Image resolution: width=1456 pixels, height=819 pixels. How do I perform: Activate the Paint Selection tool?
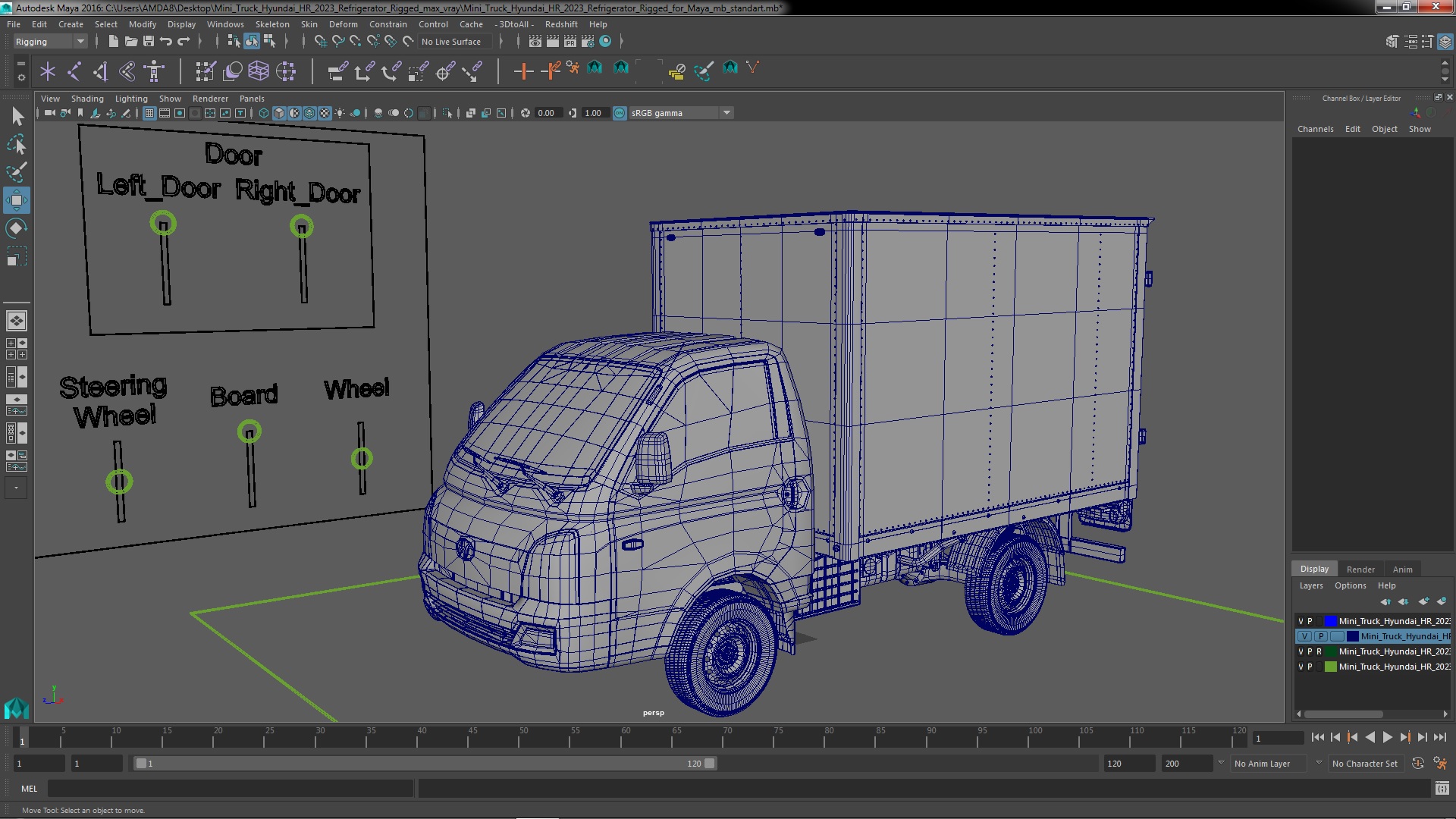tap(17, 172)
